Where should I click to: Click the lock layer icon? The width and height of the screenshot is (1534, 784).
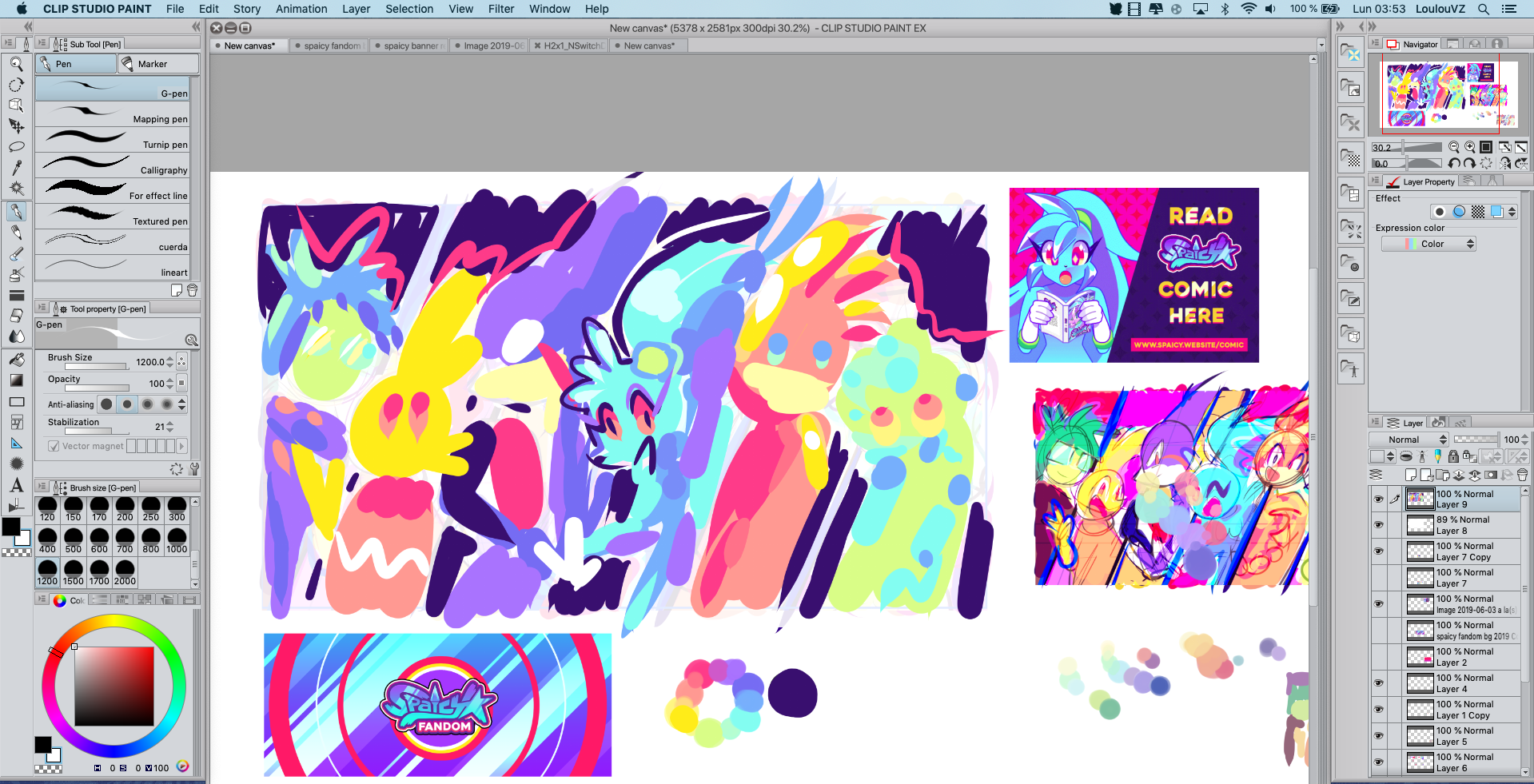pyautogui.click(x=1453, y=456)
